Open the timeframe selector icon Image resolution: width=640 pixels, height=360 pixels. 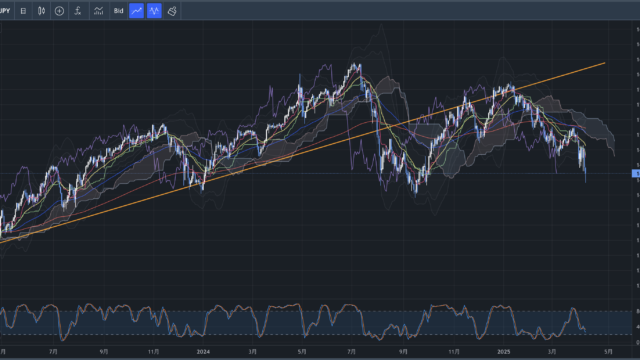coord(23,11)
